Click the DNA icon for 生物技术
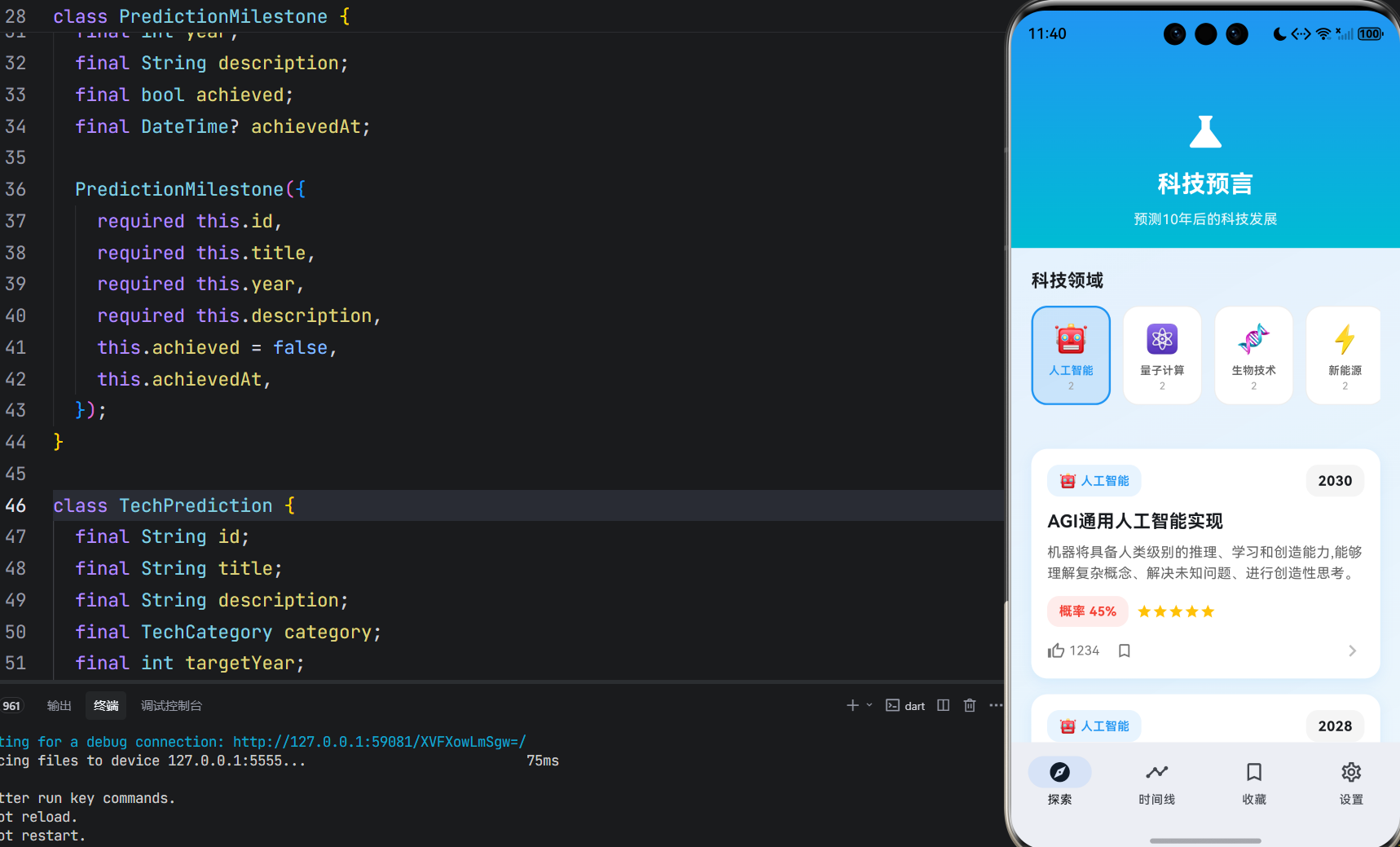Image resolution: width=1400 pixels, height=847 pixels. pos(1253,339)
